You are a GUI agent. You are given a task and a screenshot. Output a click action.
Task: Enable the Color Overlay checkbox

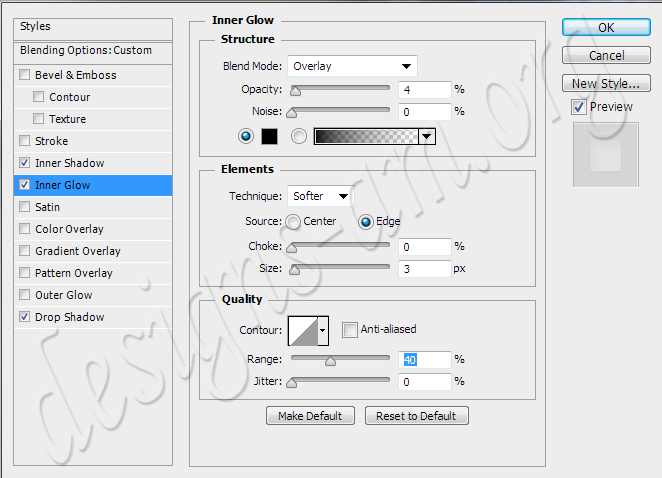pos(25,228)
